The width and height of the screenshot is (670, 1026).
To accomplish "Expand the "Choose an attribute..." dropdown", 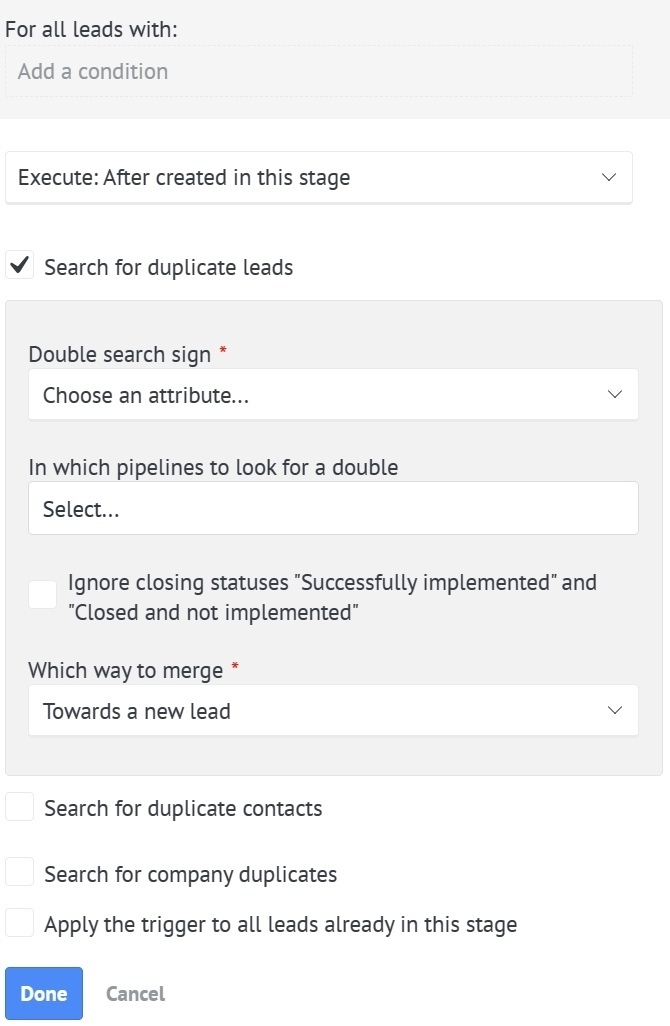I will [320, 395].
